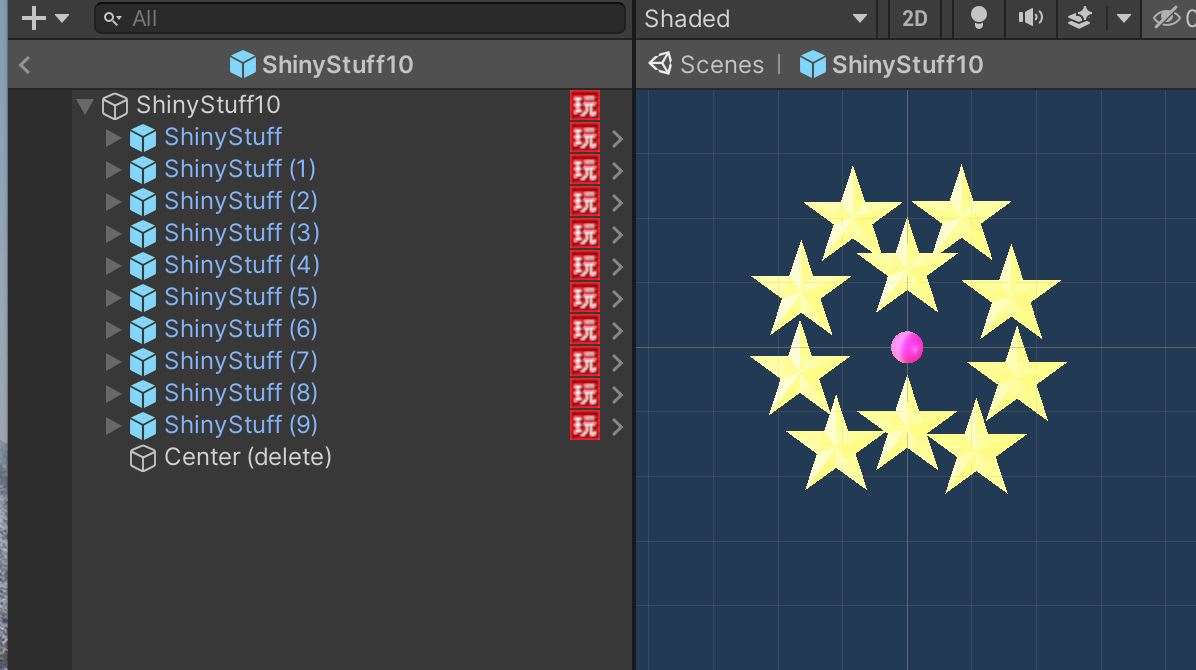Toggle scene lighting bulb button

(x=979, y=18)
